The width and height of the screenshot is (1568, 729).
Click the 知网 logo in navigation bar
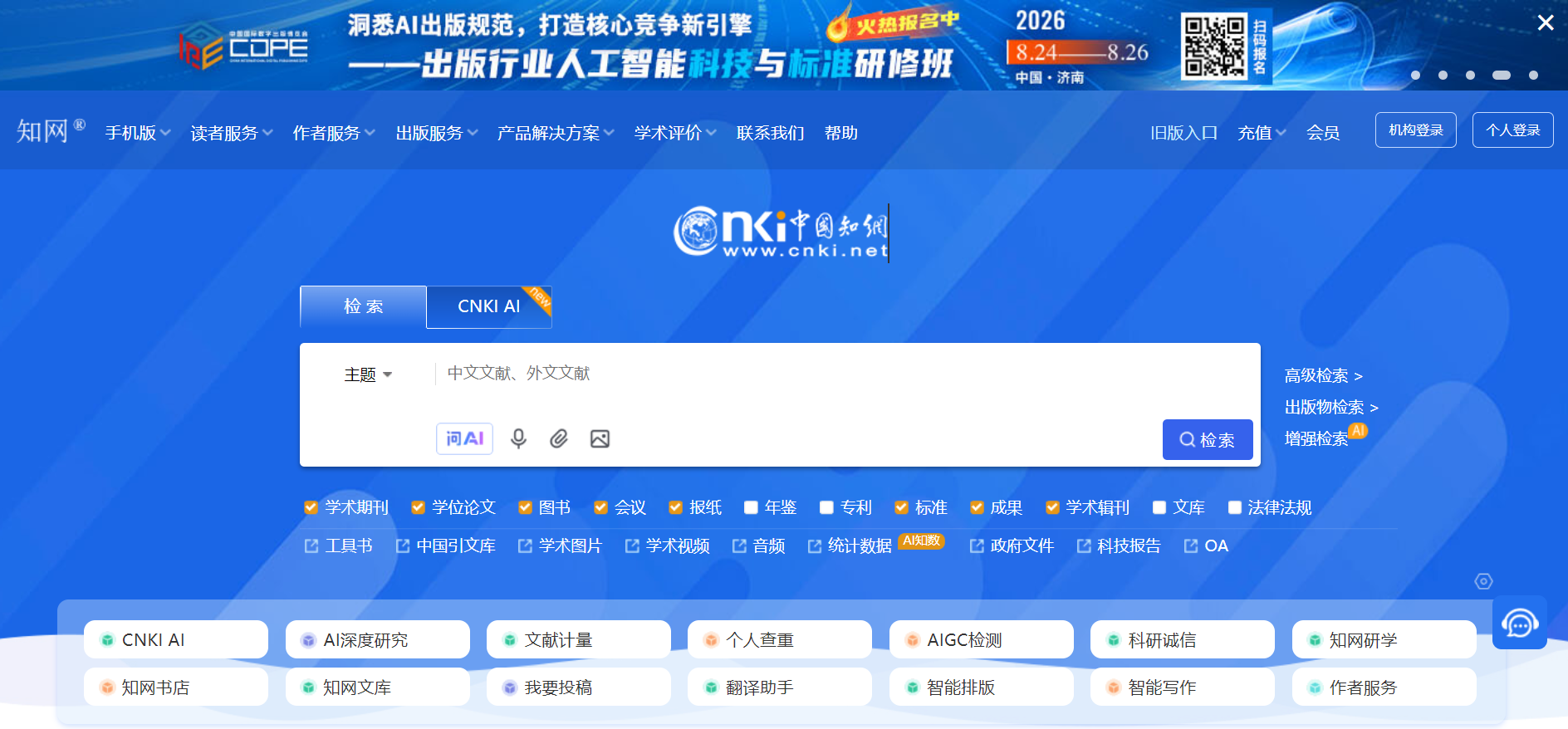click(50, 130)
